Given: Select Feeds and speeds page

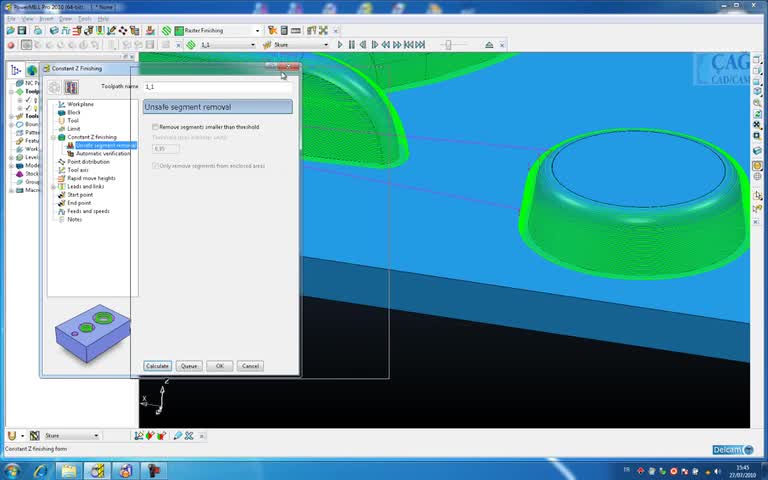Looking at the screenshot, I should coord(88,211).
